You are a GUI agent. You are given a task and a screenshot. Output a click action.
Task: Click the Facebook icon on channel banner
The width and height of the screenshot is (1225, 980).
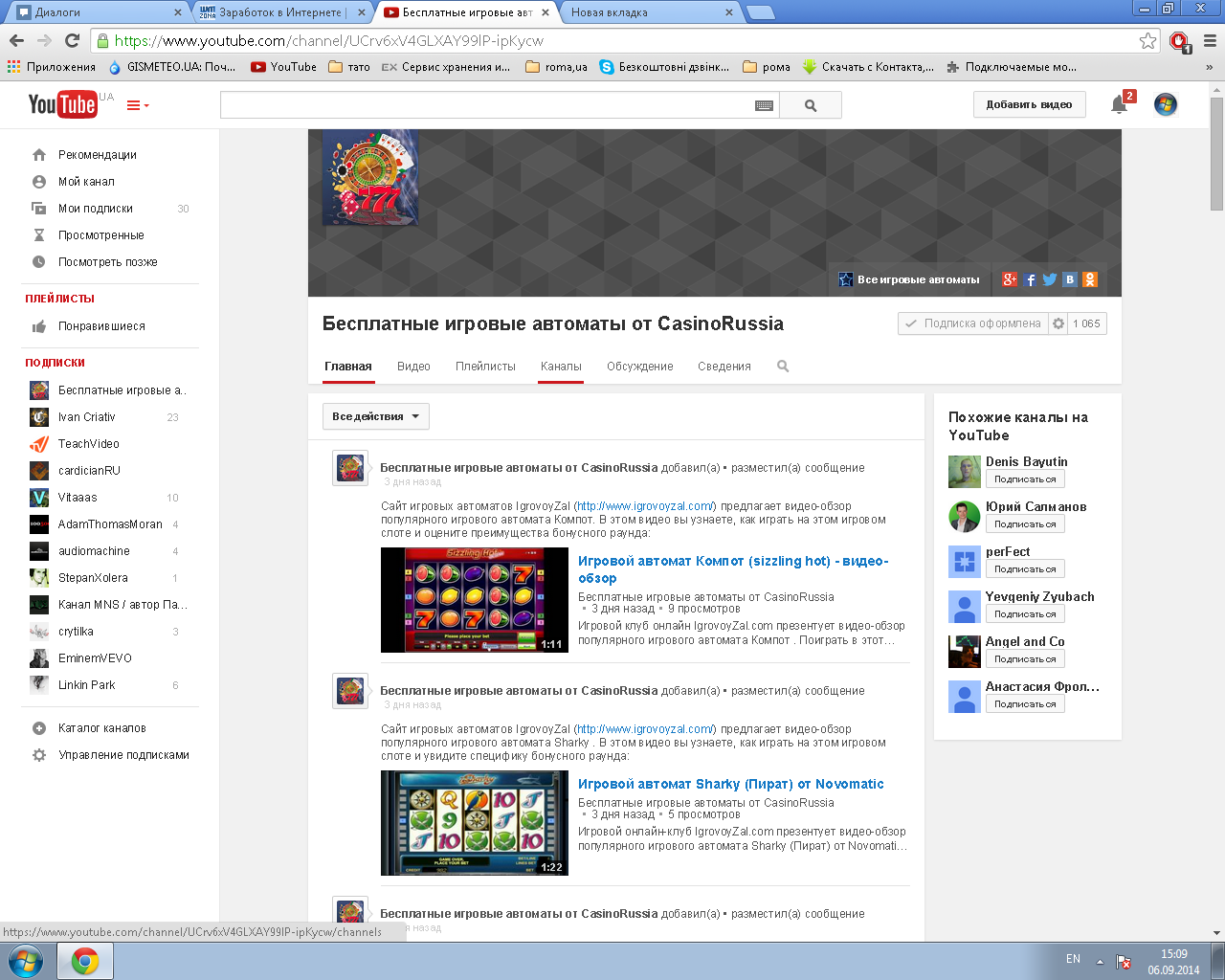(1030, 279)
